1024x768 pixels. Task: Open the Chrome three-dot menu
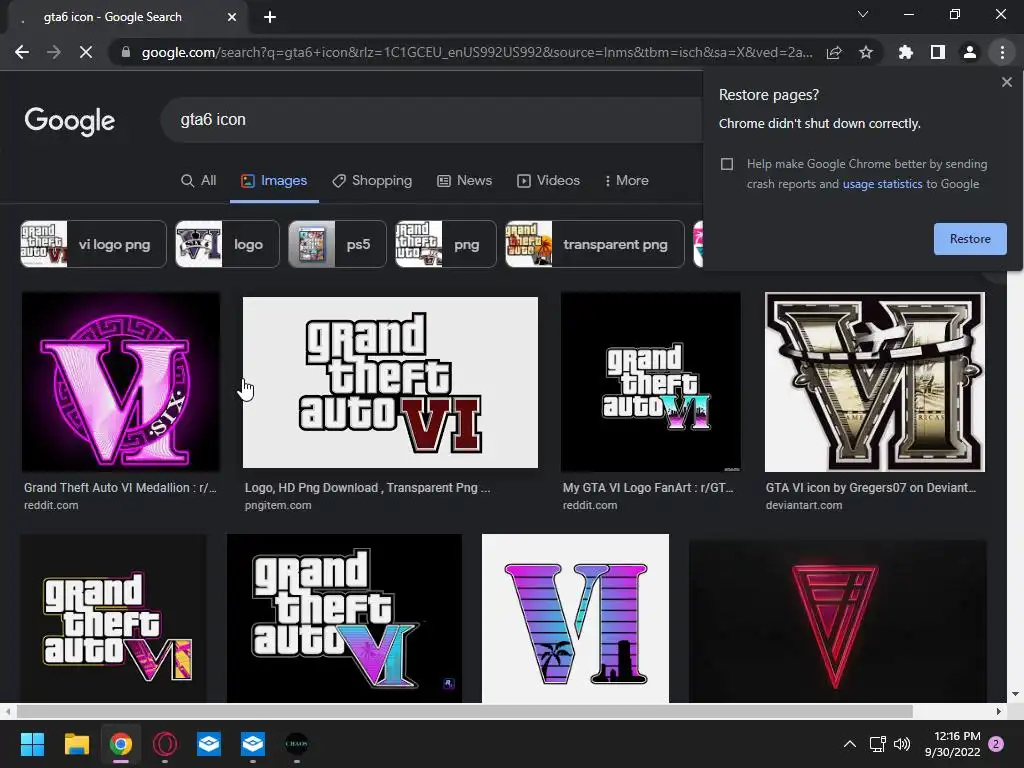point(1002,52)
